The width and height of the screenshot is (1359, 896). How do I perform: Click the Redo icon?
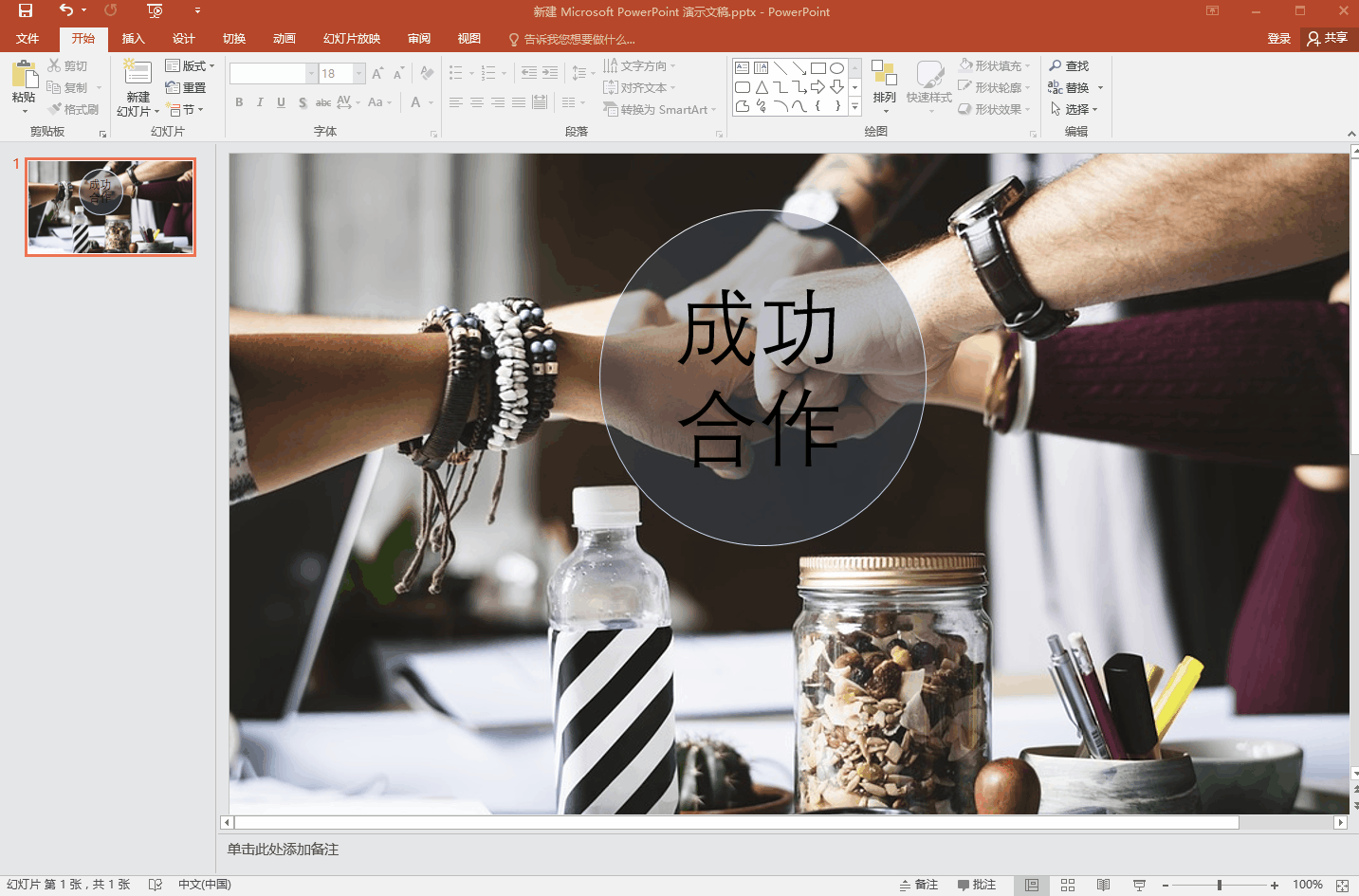[111, 11]
